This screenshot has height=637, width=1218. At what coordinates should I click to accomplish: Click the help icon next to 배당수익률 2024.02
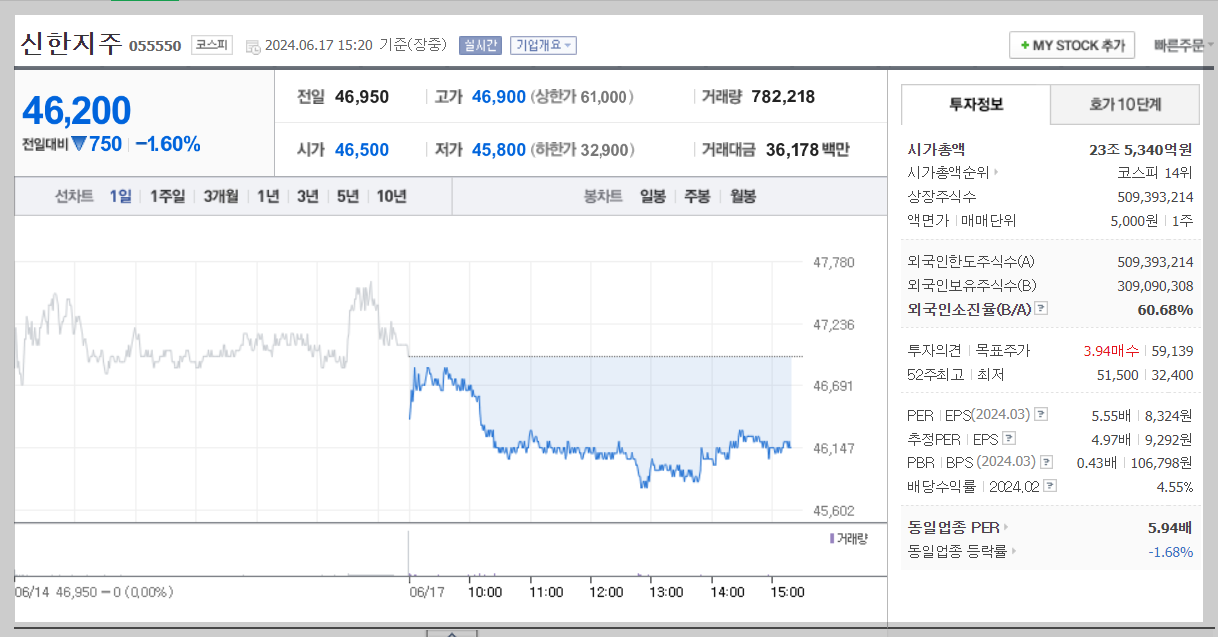tap(1051, 486)
